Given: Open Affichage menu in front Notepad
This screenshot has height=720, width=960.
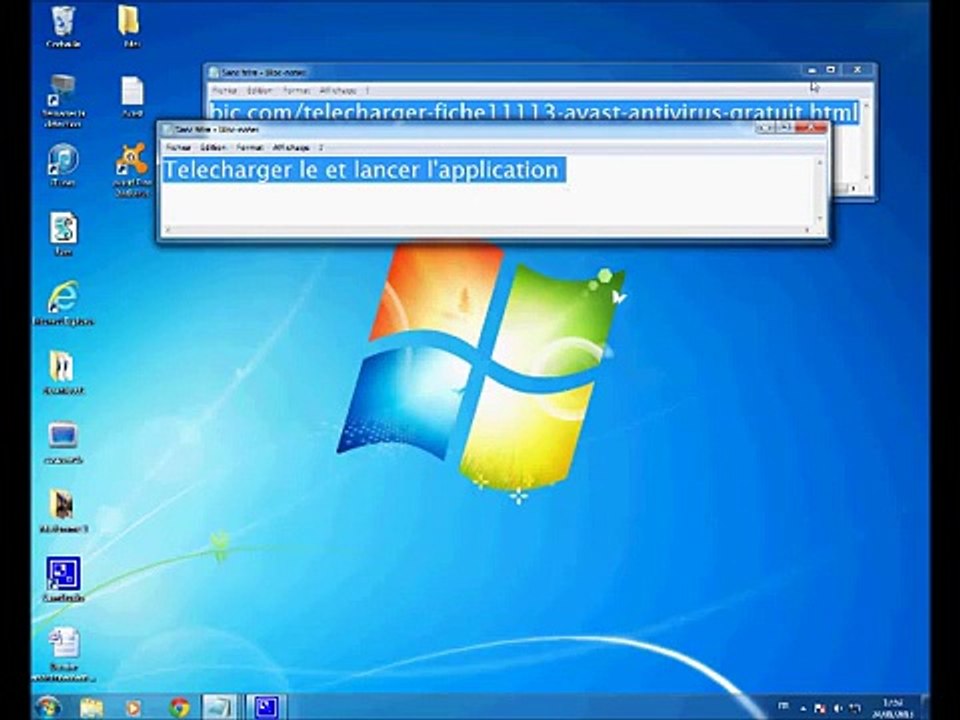Looking at the screenshot, I should (291, 148).
